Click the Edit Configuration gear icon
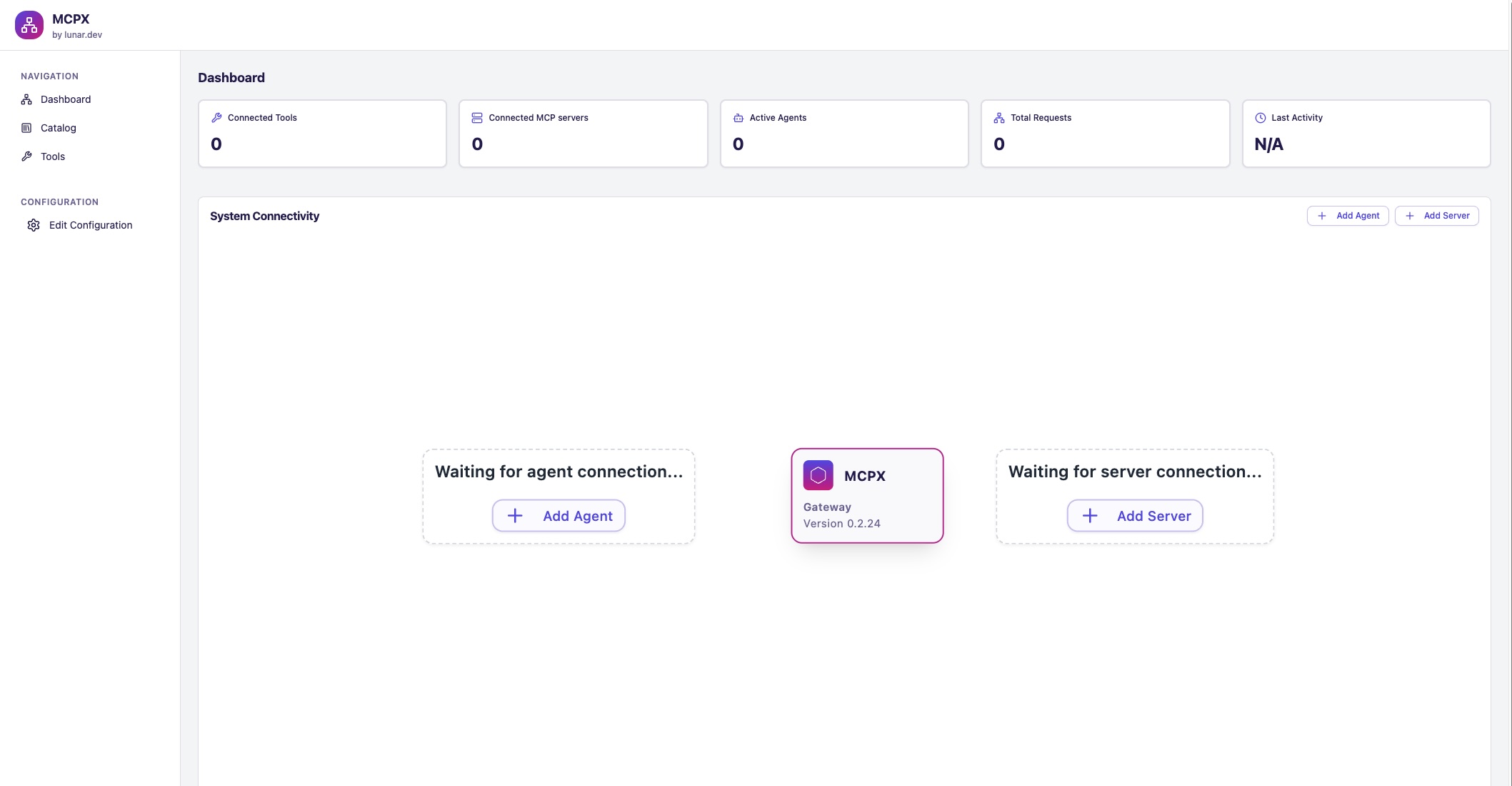Image resolution: width=1512 pixels, height=786 pixels. [34, 225]
